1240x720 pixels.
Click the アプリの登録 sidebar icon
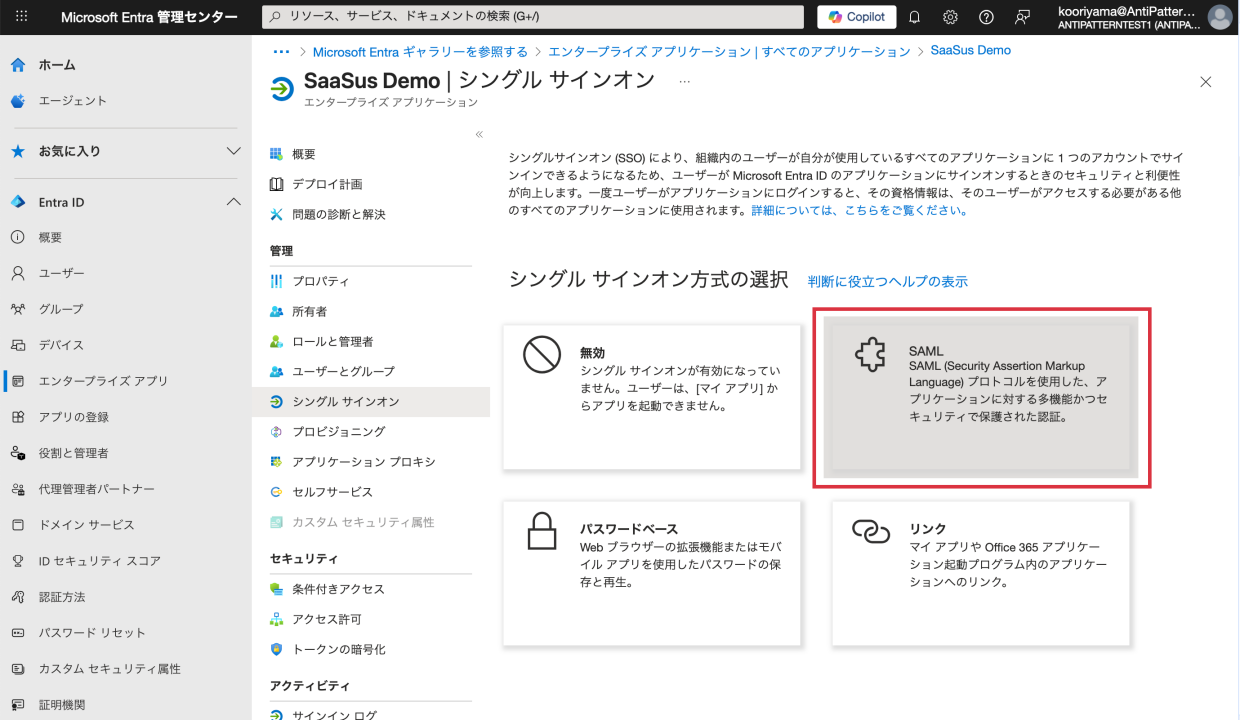tap(18, 417)
